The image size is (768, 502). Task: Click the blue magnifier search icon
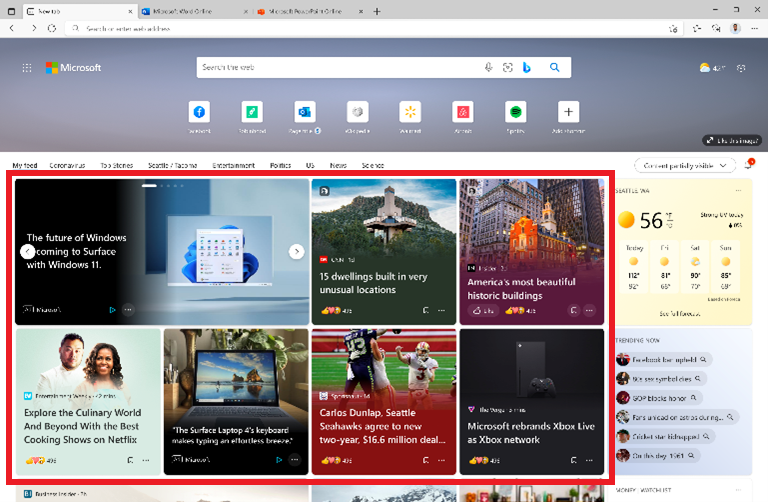tap(554, 68)
